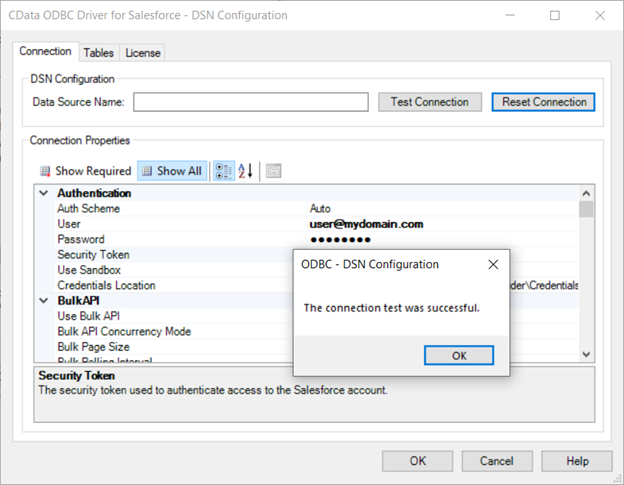This screenshot has height=485, width=624.
Task: Select the User property value field
Action: tap(440, 224)
